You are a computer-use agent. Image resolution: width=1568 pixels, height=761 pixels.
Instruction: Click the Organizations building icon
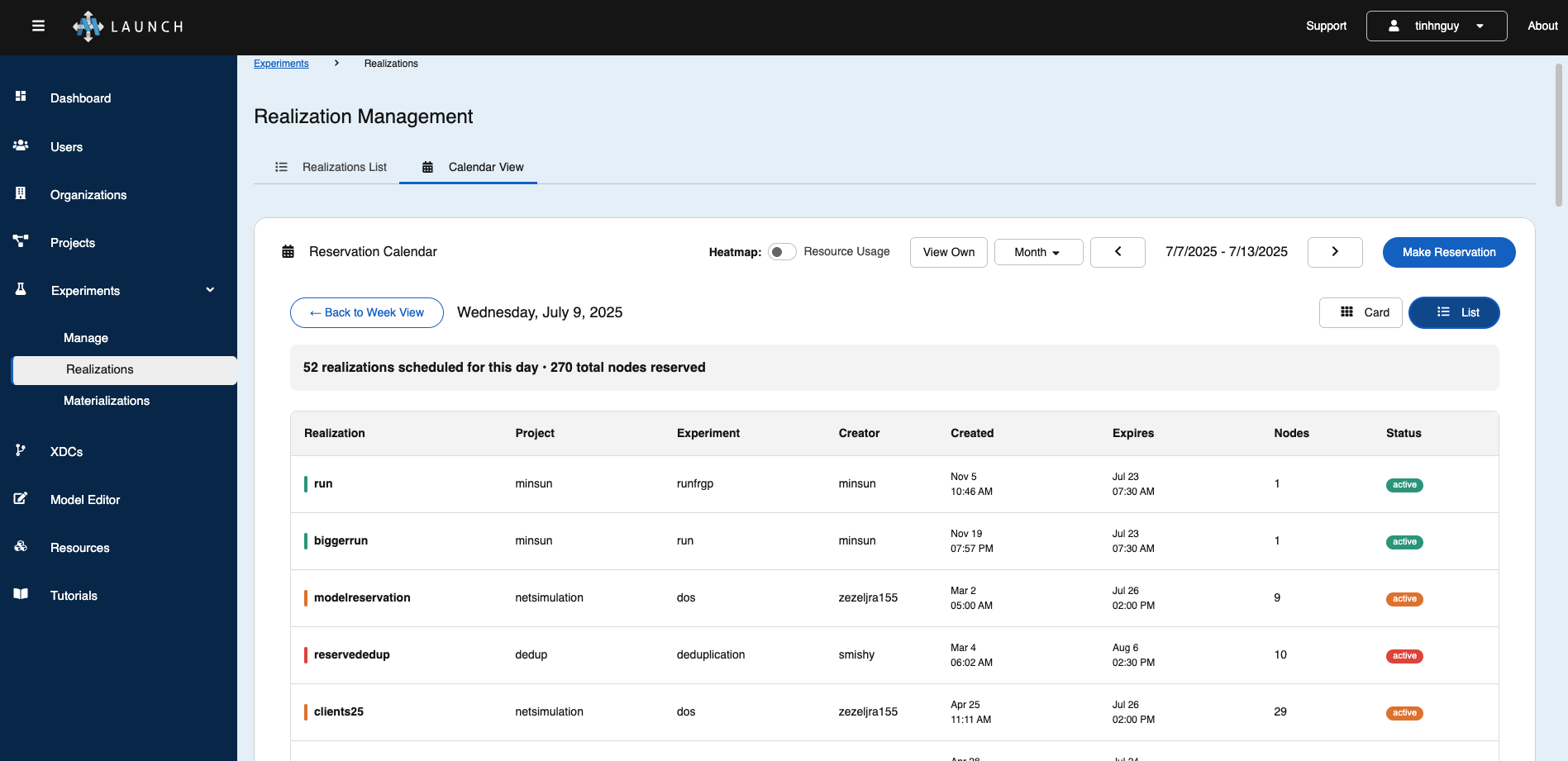click(x=21, y=193)
